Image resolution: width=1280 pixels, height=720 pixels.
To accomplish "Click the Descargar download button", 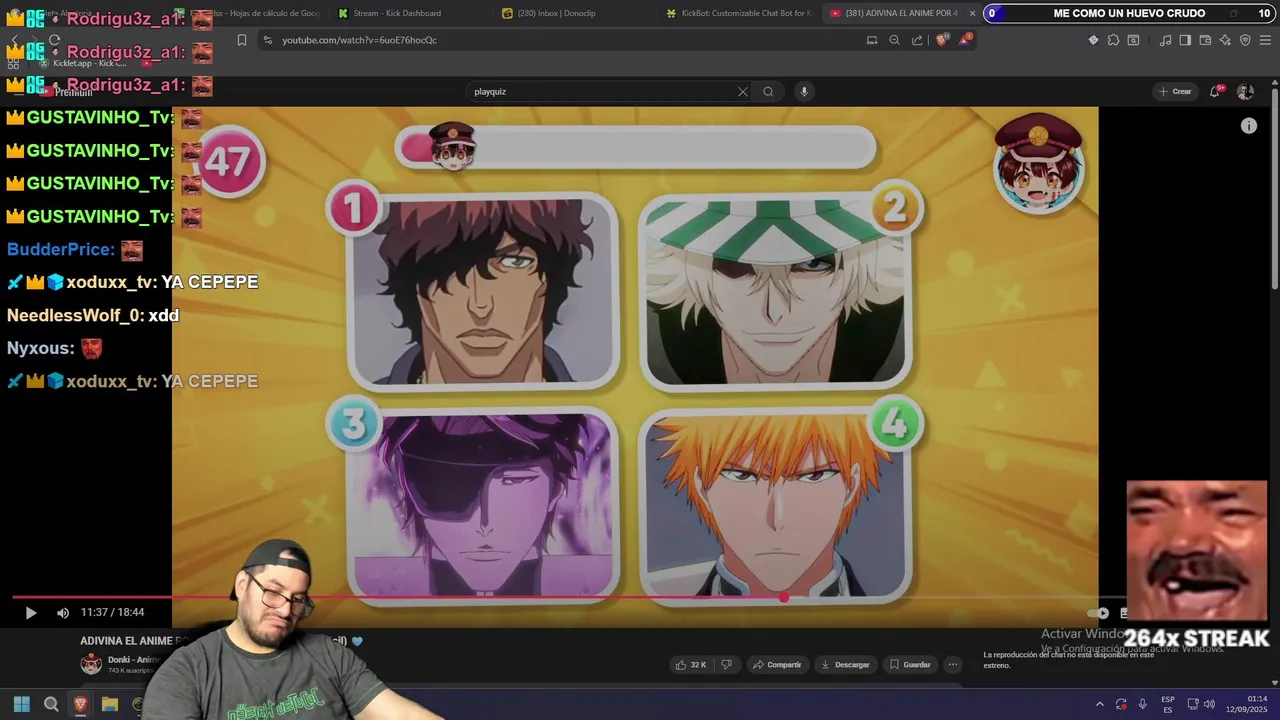I will [844, 664].
